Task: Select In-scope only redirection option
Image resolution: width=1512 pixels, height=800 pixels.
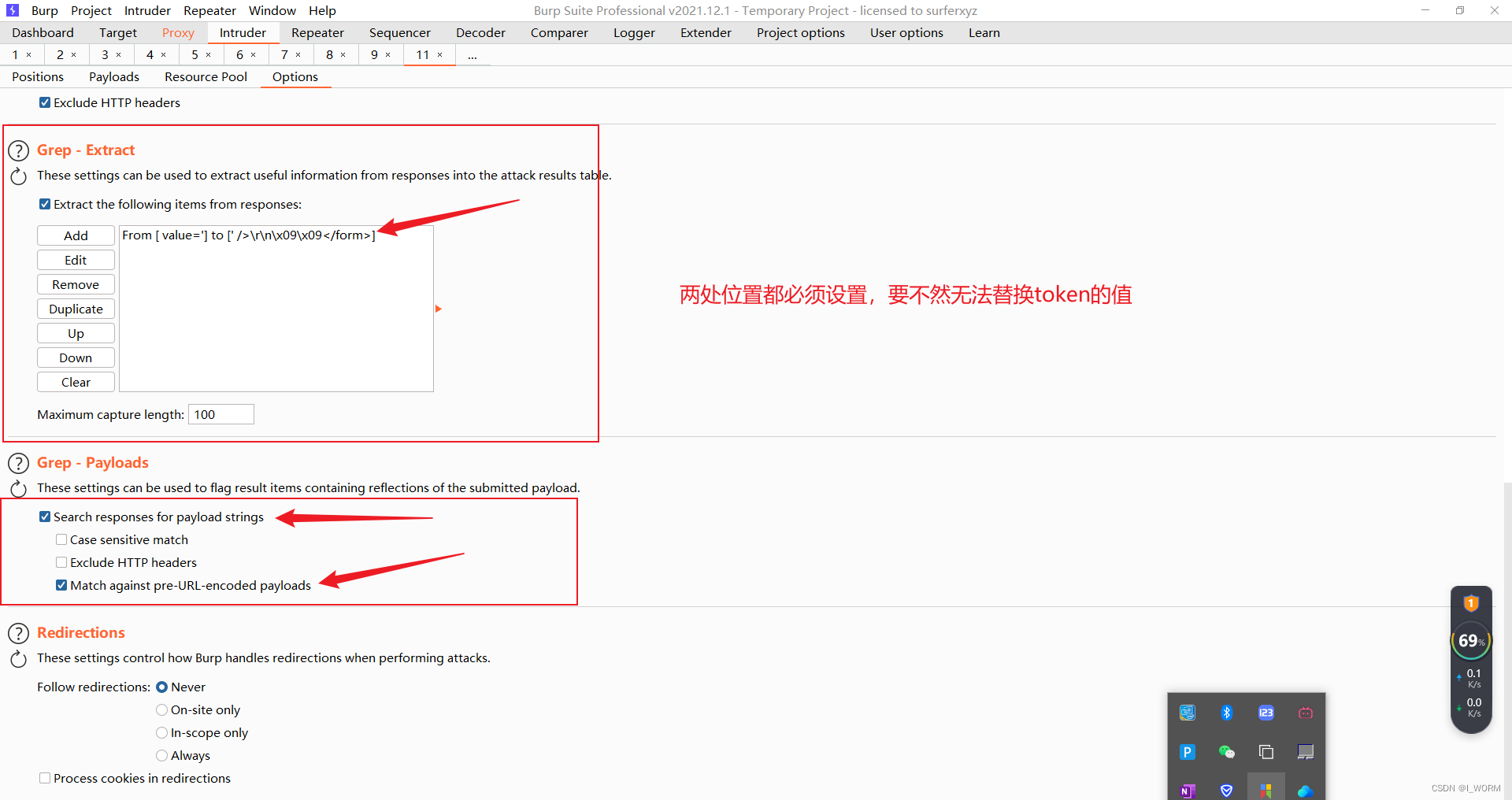Action: tap(162, 732)
